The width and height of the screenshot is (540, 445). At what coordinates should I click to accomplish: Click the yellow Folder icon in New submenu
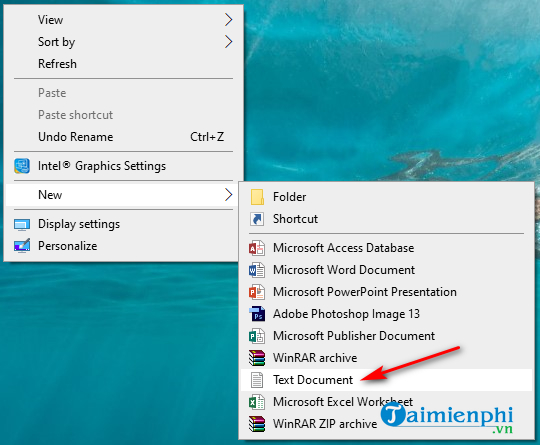257,197
